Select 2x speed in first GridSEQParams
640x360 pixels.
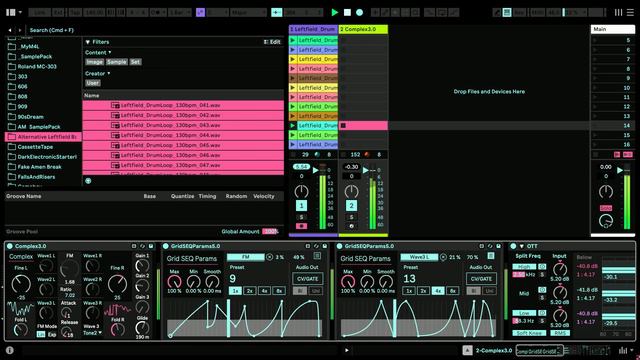click(250, 291)
